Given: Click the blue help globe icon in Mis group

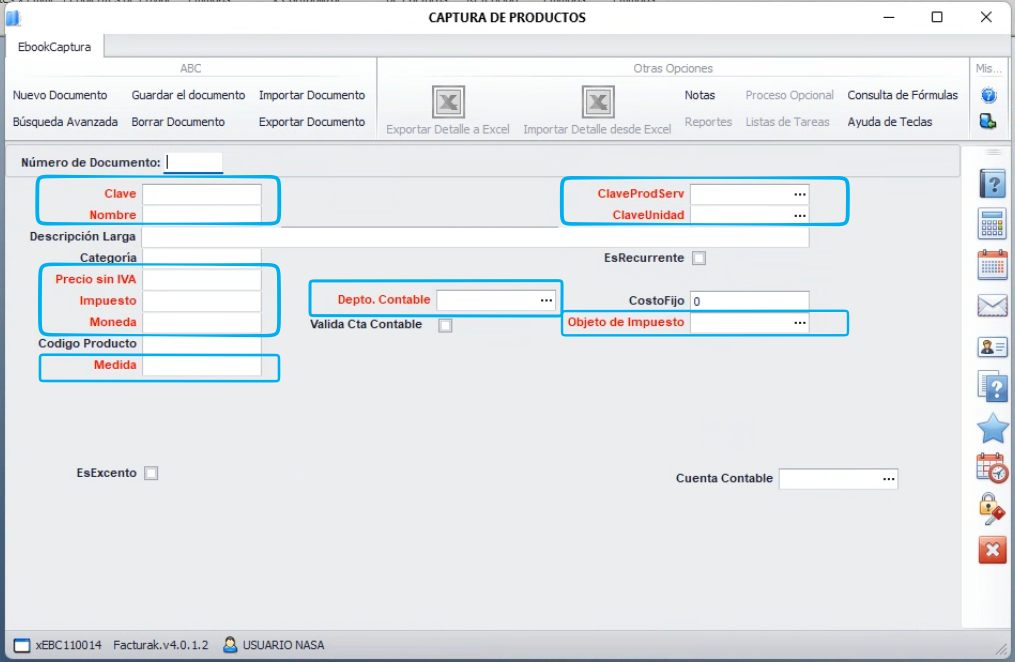Looking at the screenshot, I should 988,95.
